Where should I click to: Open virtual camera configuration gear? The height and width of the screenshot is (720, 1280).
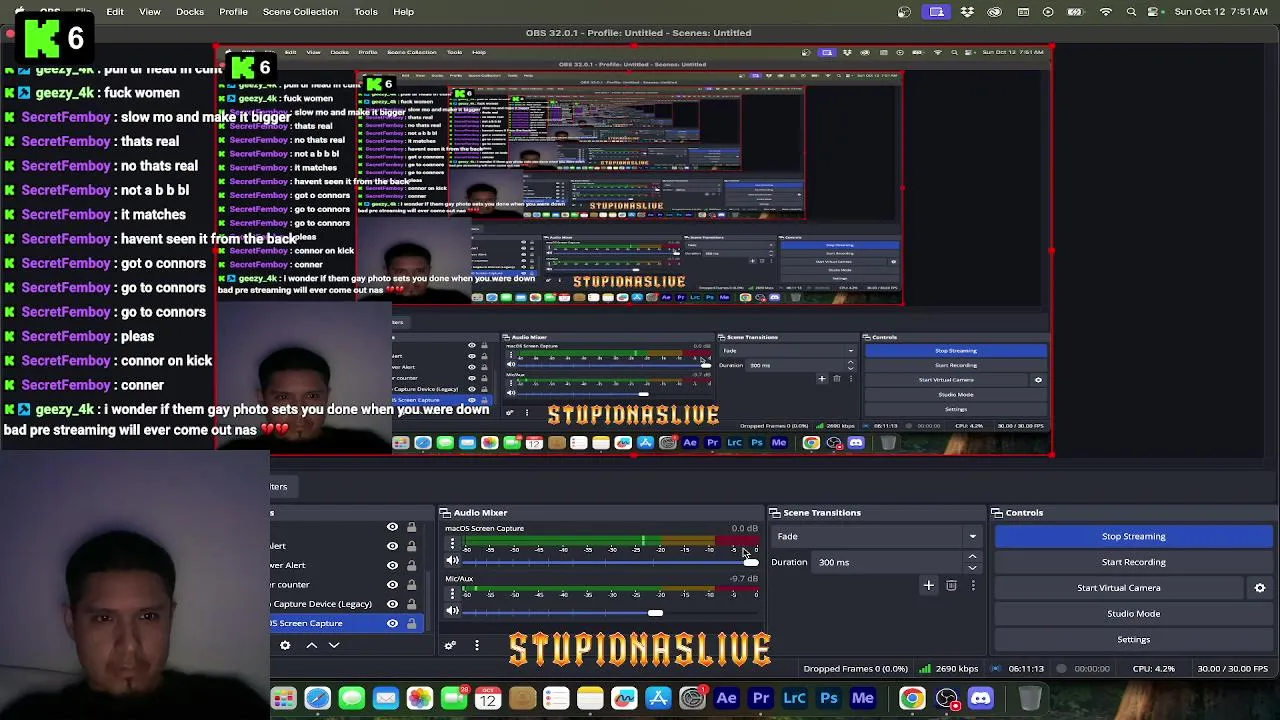[1260, 588]
